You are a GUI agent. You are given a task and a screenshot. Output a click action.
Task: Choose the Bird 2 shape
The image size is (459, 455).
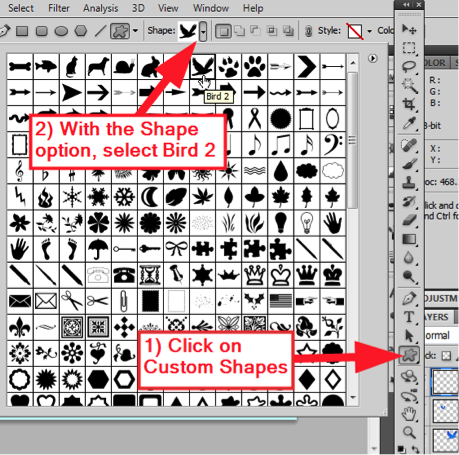(x=203, y=66)
